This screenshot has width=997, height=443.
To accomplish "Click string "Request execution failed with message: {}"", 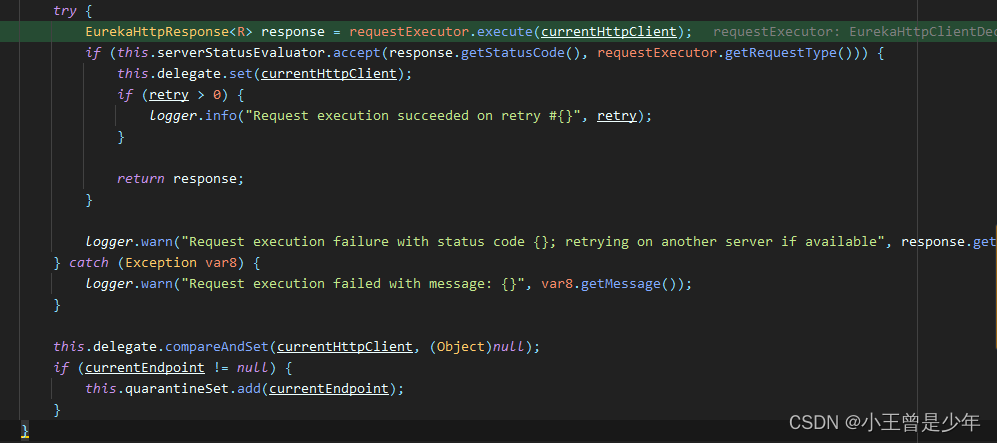I will 353,283.
